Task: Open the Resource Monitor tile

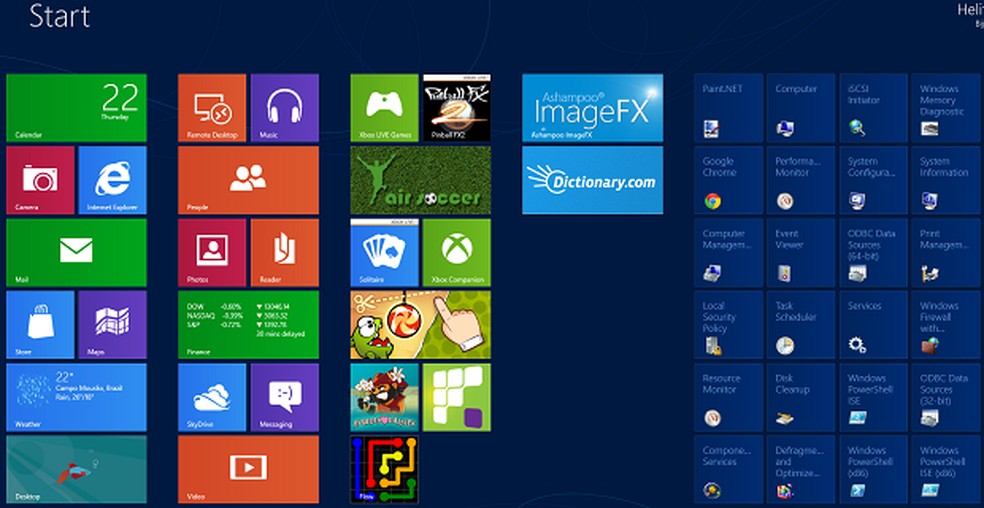Action: click(729, 397)
